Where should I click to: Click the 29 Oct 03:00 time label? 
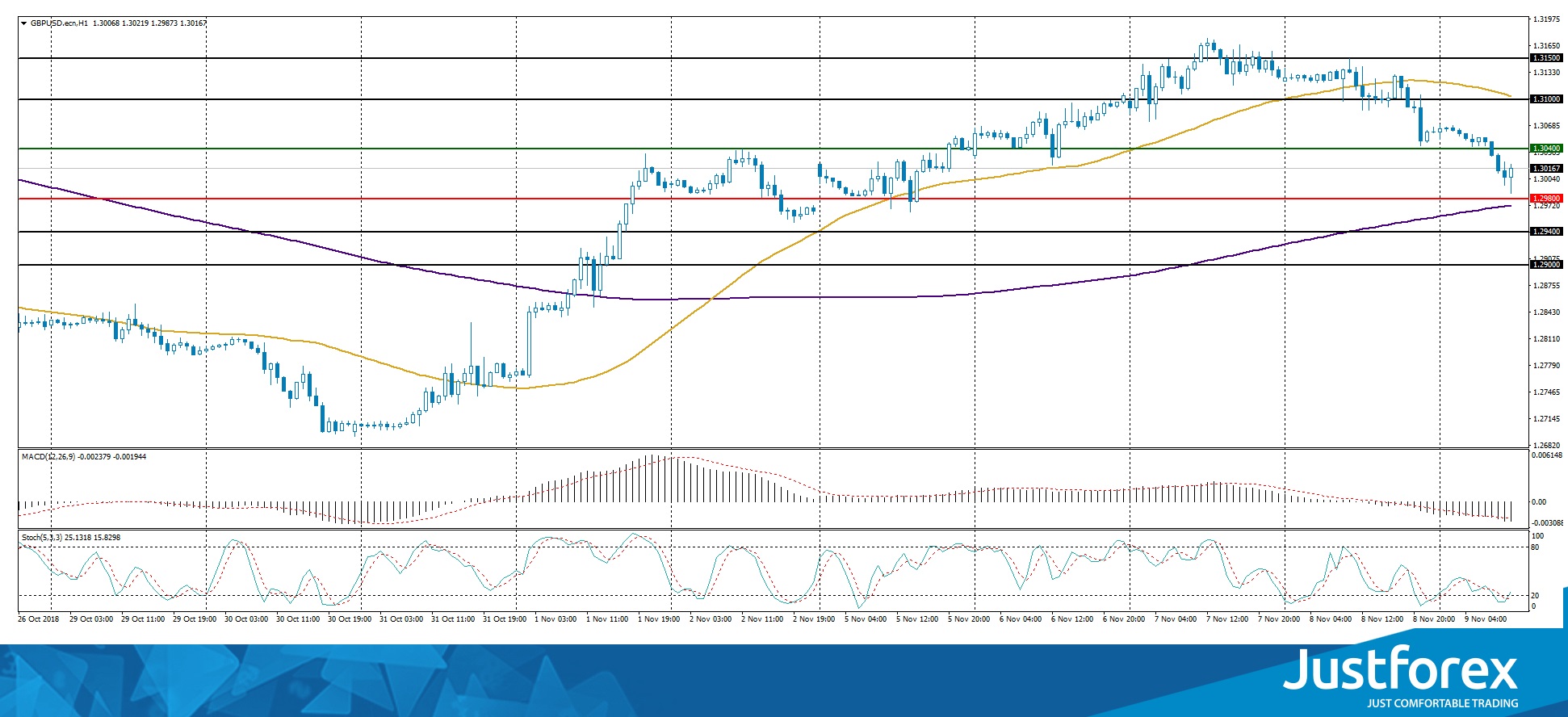point(91,619)
